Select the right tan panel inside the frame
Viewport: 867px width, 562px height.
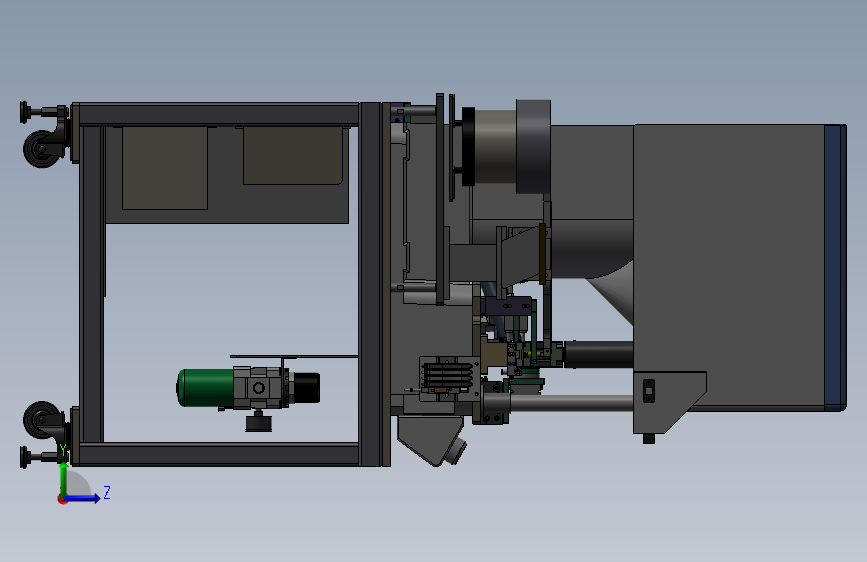coord(293,155)
